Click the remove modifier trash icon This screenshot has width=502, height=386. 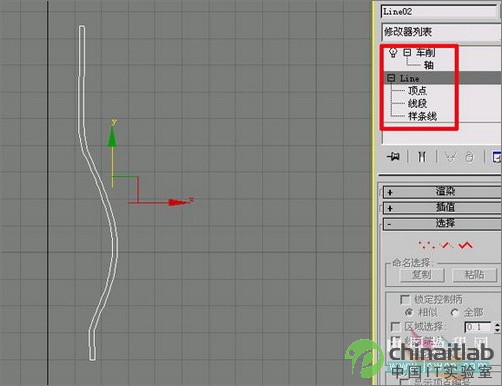pyautogui.click(x=469, y=156)
